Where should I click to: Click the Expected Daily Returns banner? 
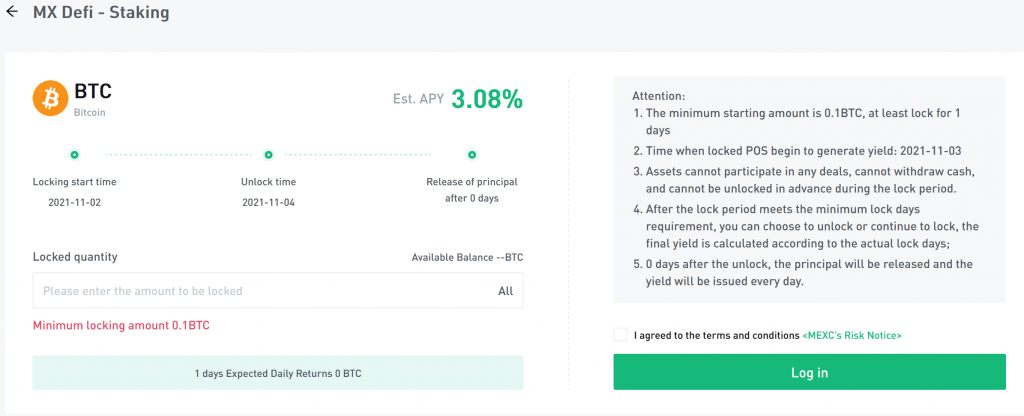(x=278, y=373)
